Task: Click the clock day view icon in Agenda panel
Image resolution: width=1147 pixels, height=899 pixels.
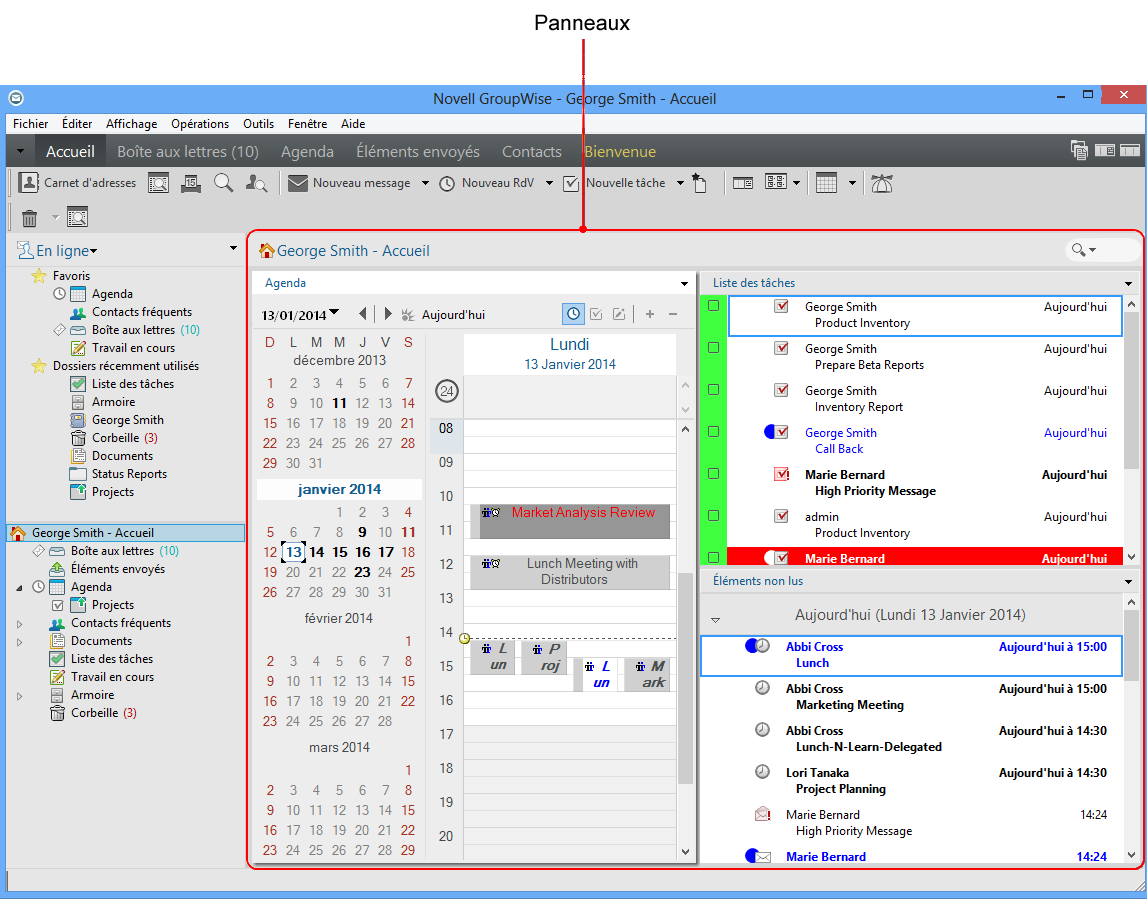Action: click(x=574, y=314)
